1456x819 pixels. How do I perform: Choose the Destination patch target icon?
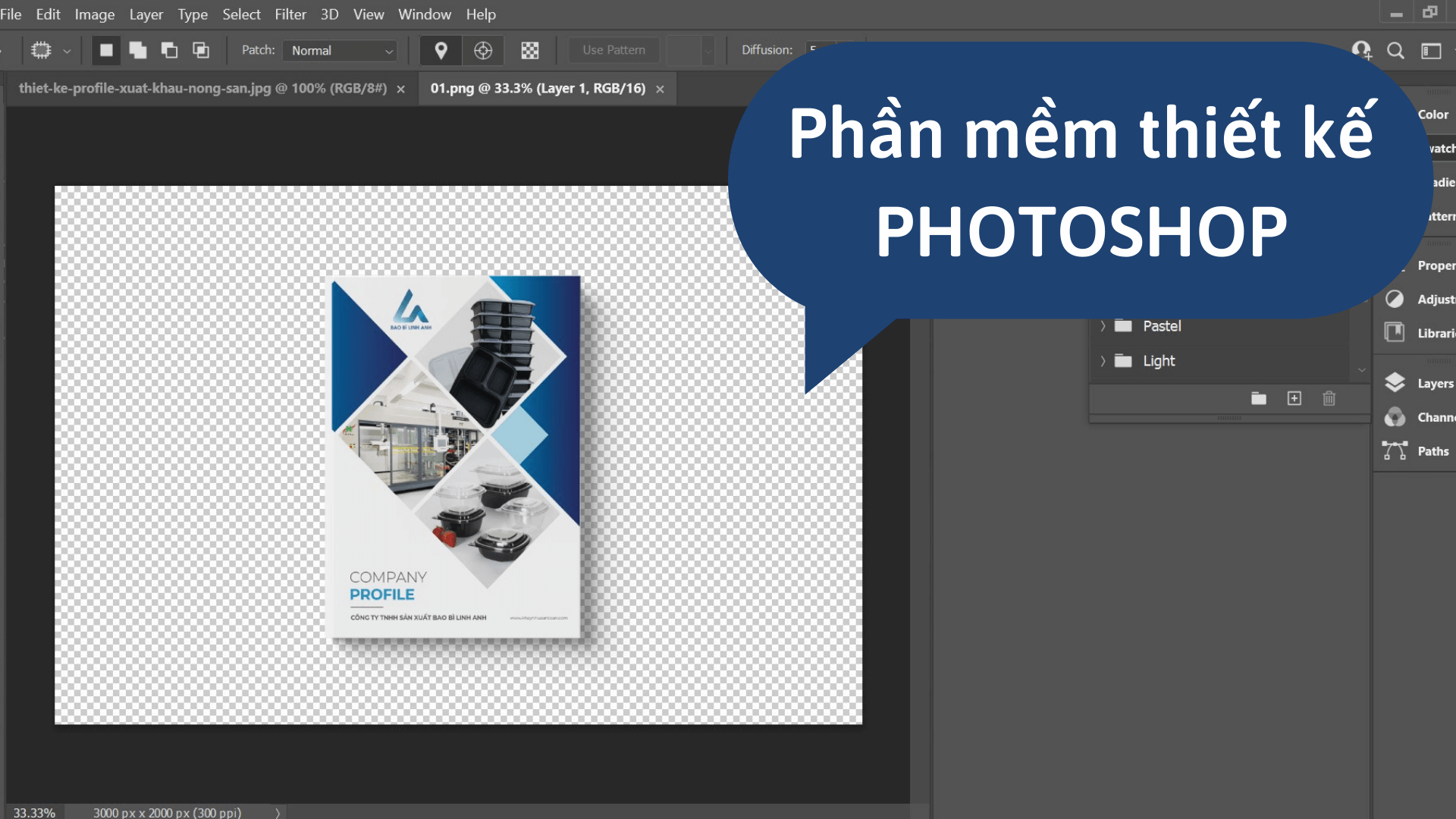point(483,50)
